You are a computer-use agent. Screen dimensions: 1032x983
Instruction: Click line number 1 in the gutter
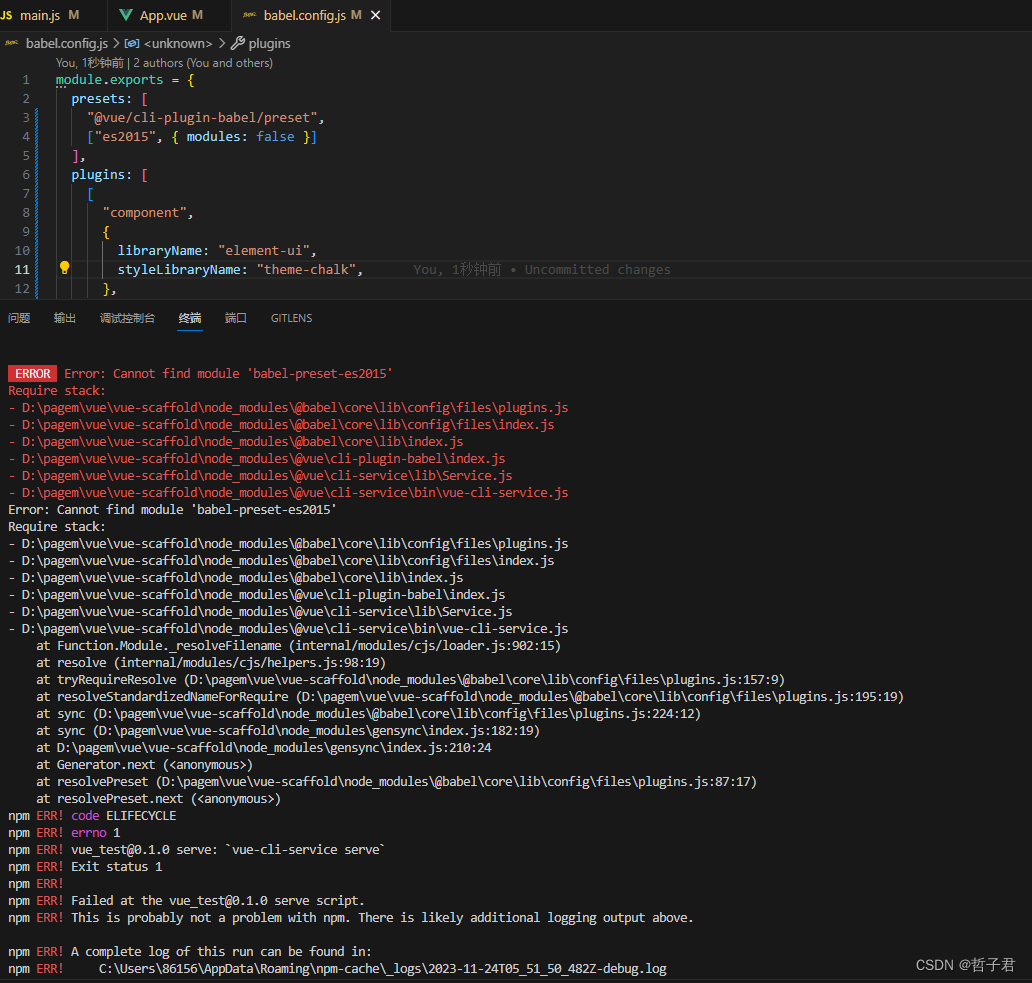[x=26, y=80]
